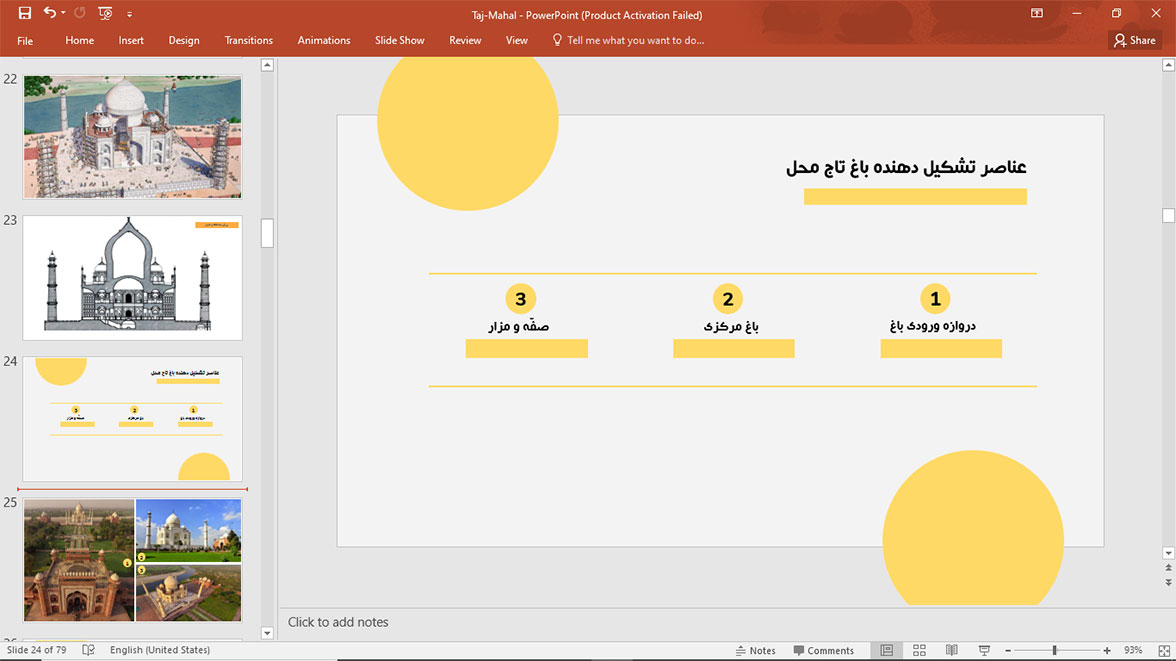Viewport: 1176px width, 661px height.
Task: Start slideshow from beginning via the toolbar icon
Action: point(105,14)
